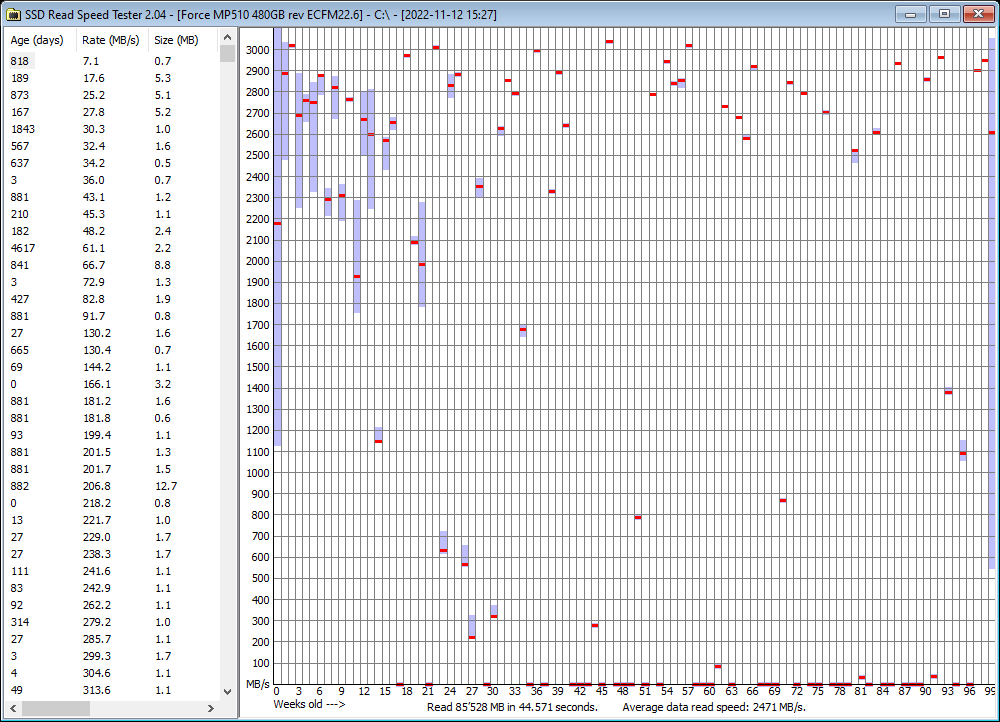Click the MB/s axis label on the chart
Viewport: 1000px width, 722px height.
coord(256,685)
